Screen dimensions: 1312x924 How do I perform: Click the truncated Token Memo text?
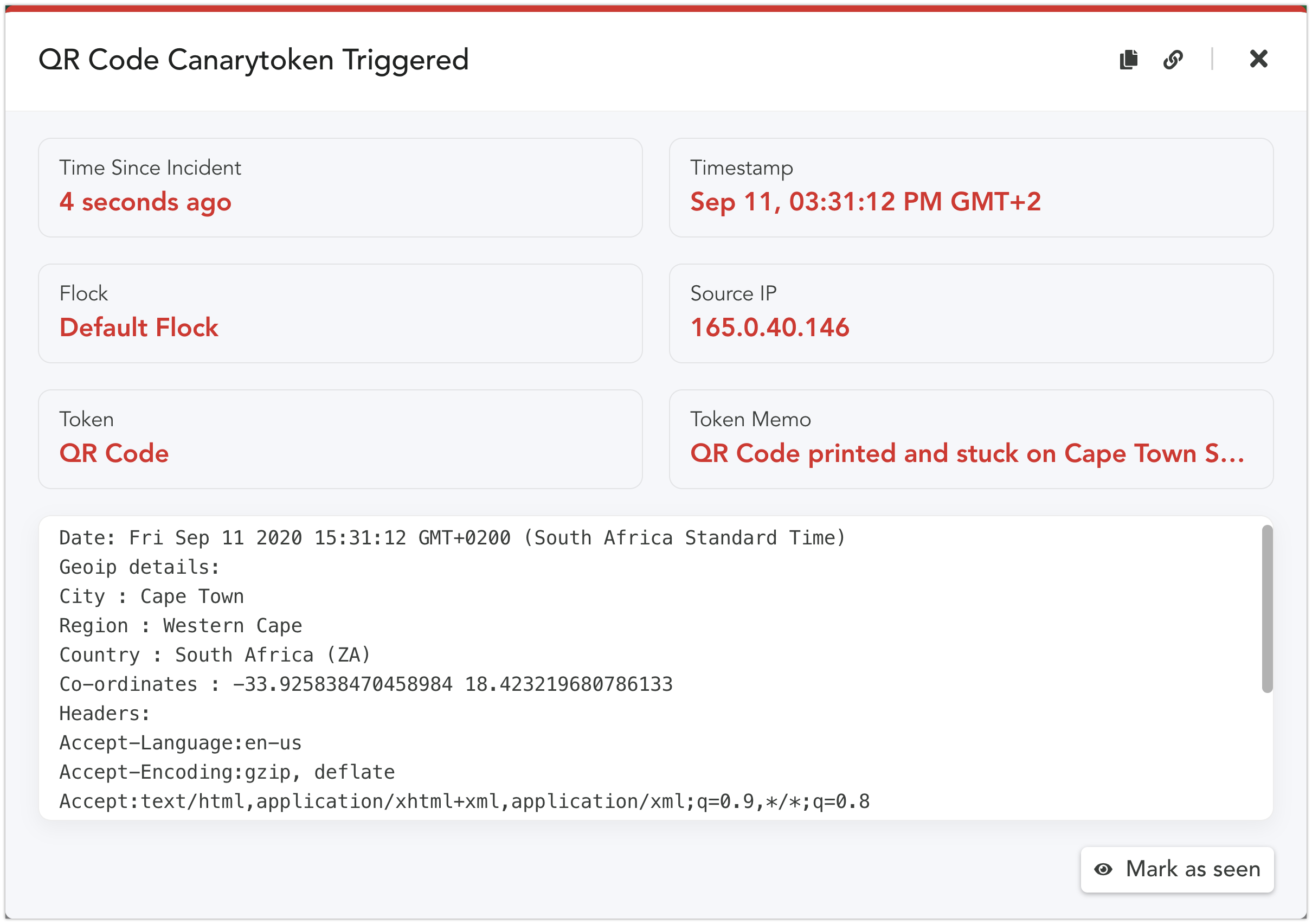[x=967, y=453]
